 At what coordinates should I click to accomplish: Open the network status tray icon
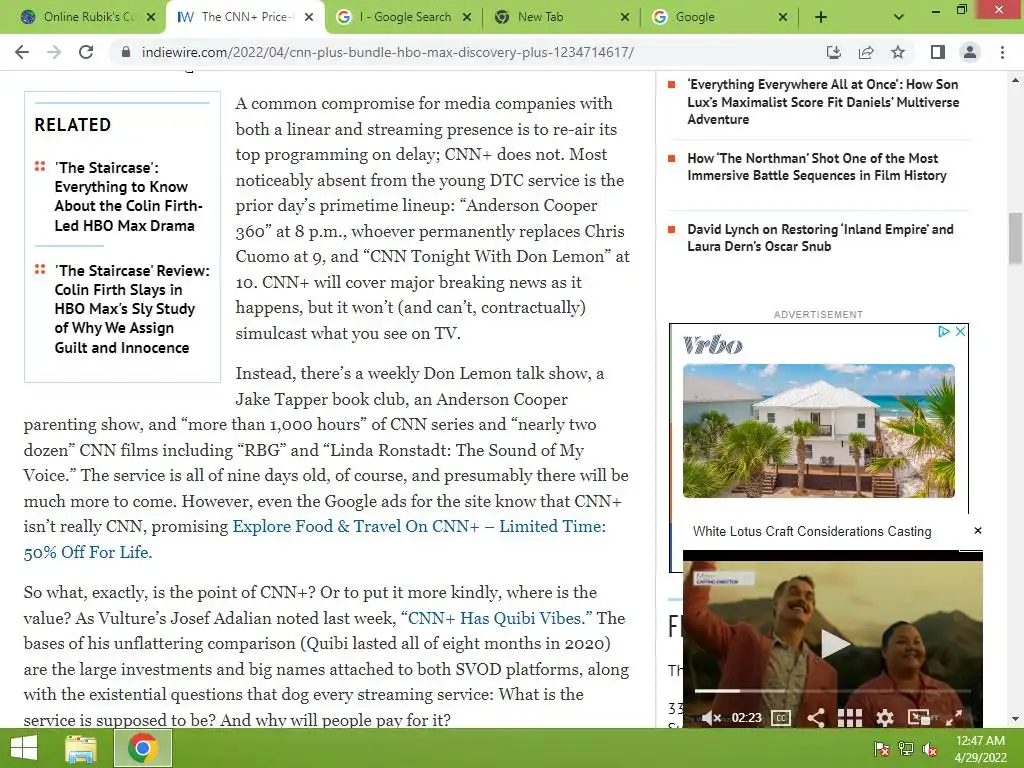[906, 749]
